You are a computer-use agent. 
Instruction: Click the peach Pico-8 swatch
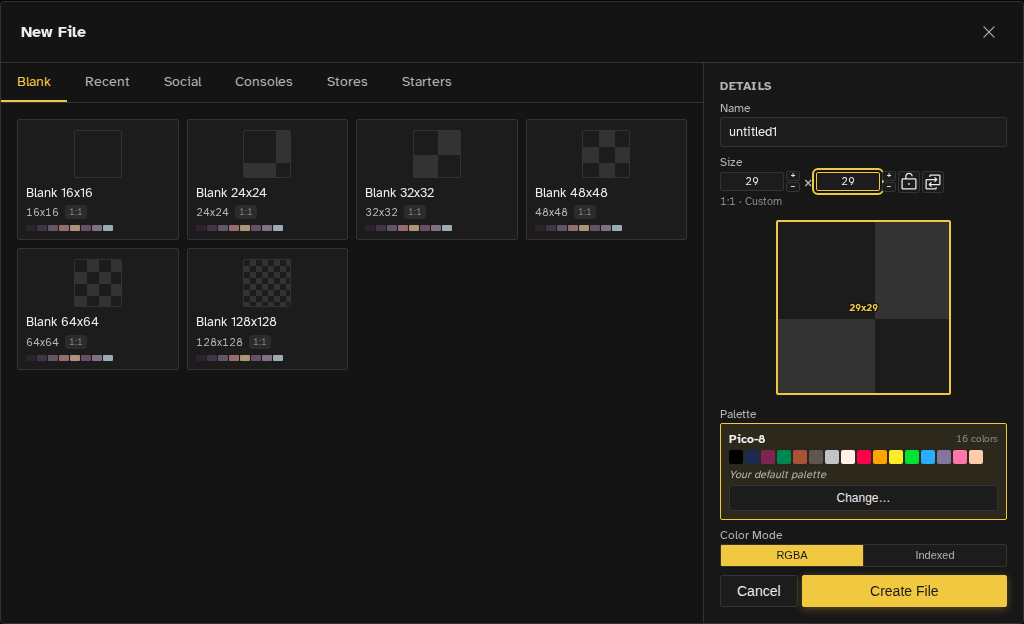(x=976, y=457)
